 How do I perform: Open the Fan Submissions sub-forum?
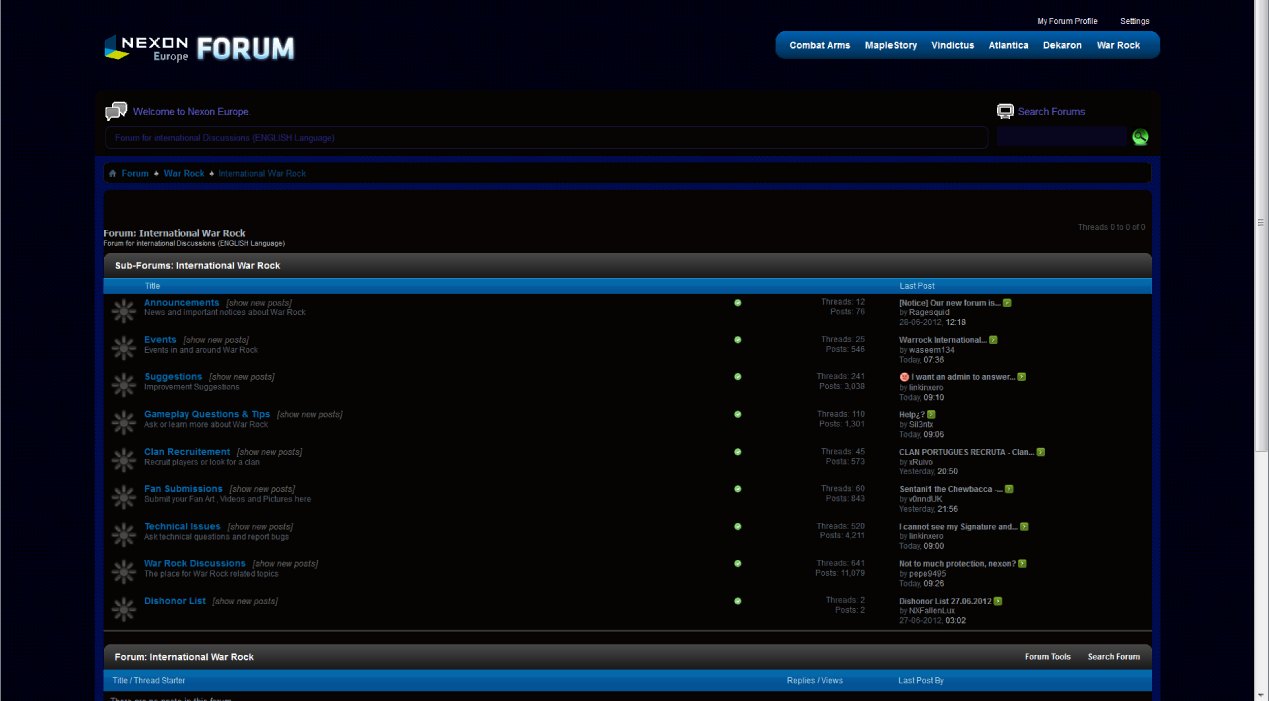(x=183, y=489)
